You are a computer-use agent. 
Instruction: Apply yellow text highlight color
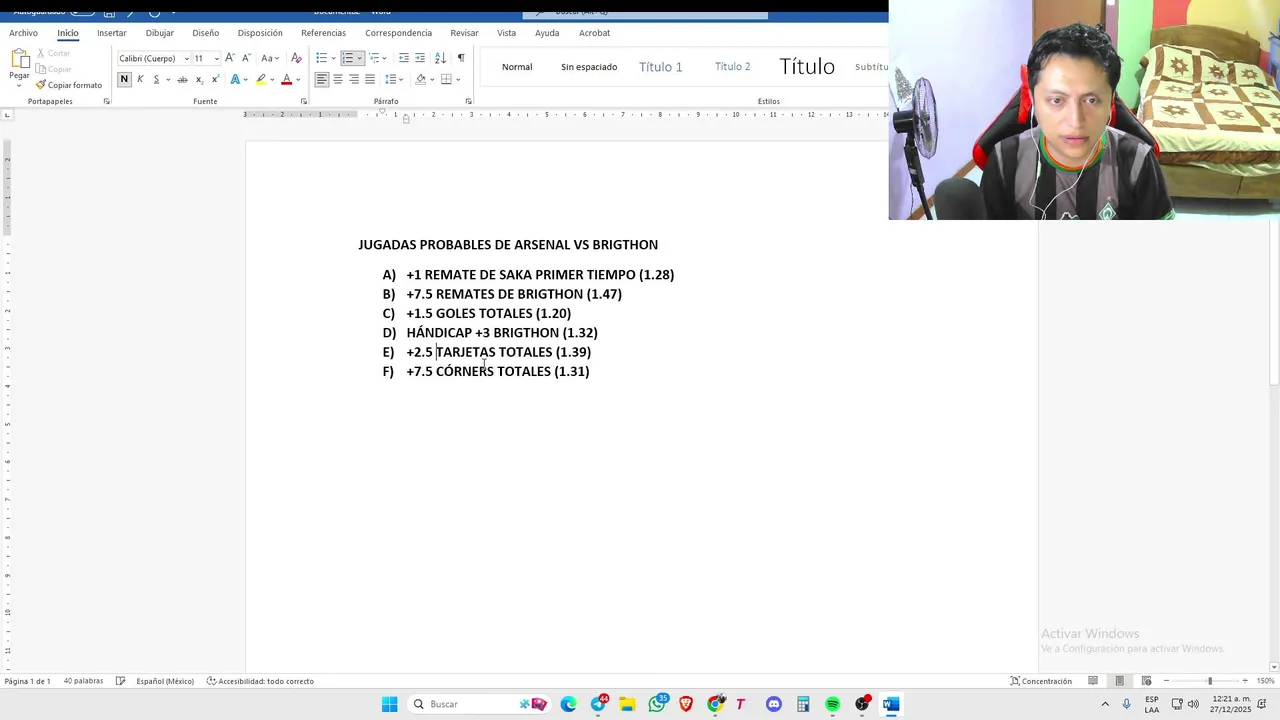click(x=261, y=79)
